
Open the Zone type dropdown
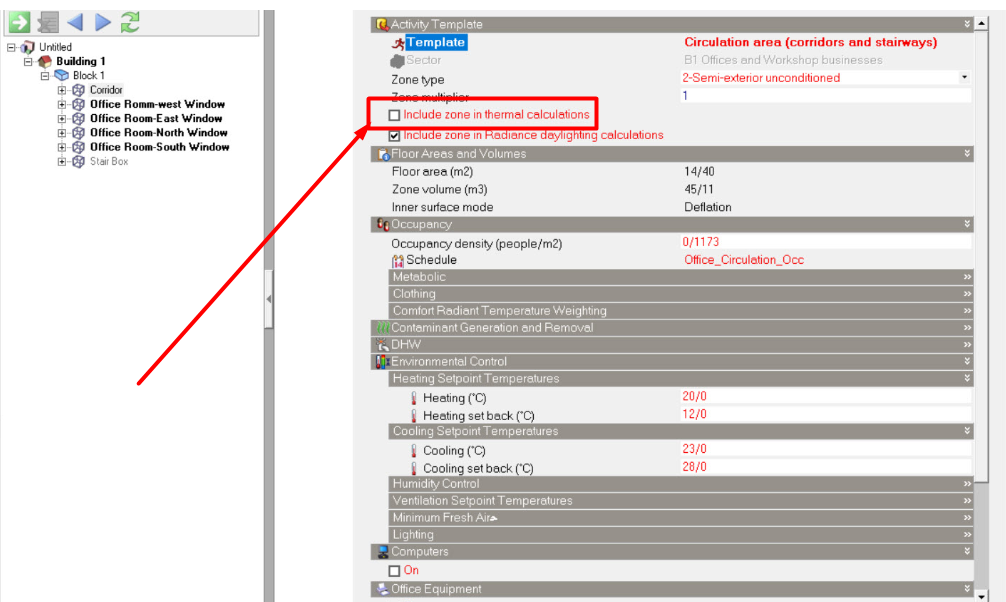coord(964,78)
